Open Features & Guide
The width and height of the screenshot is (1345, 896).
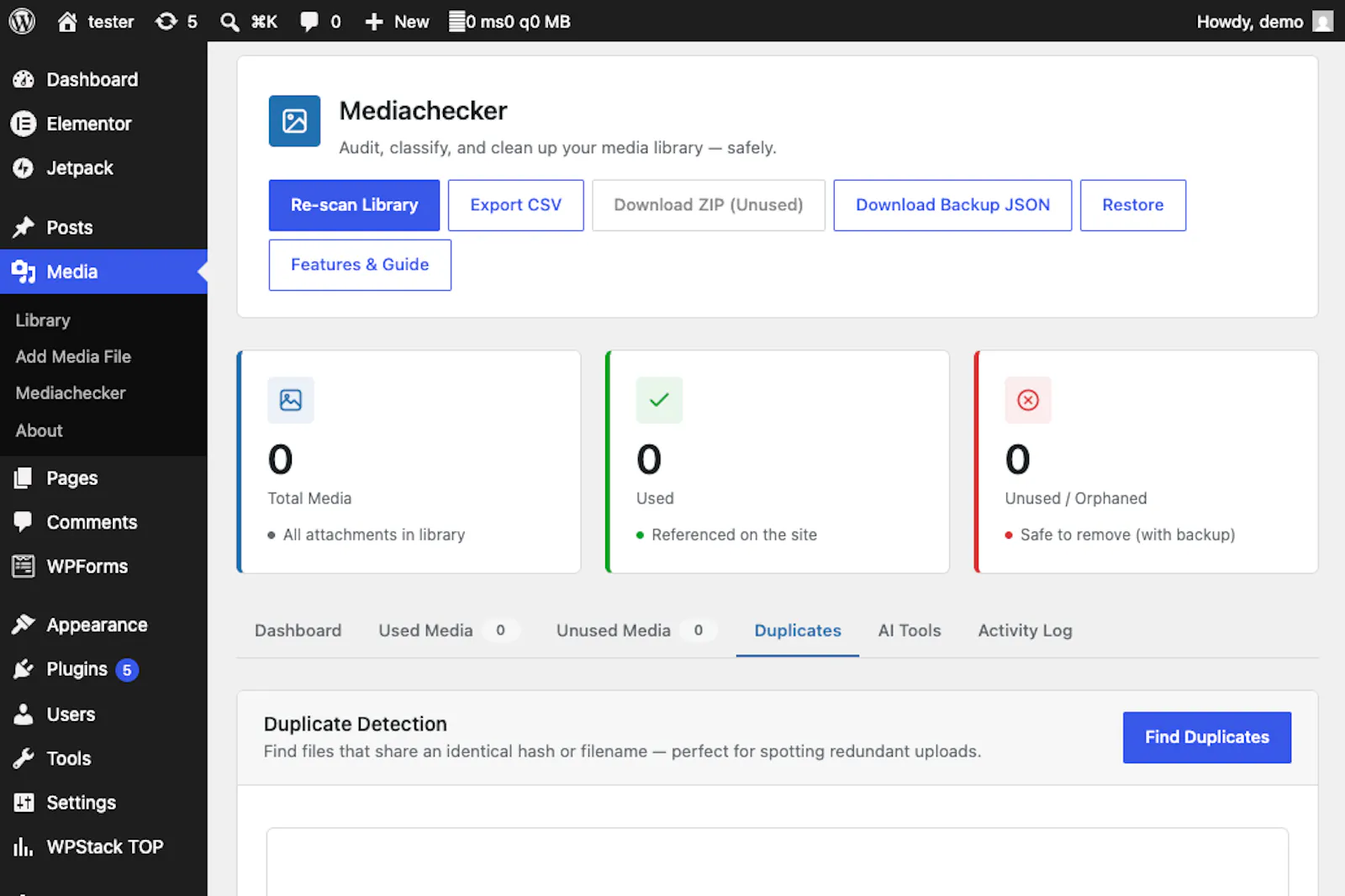[x=360, y=265]
